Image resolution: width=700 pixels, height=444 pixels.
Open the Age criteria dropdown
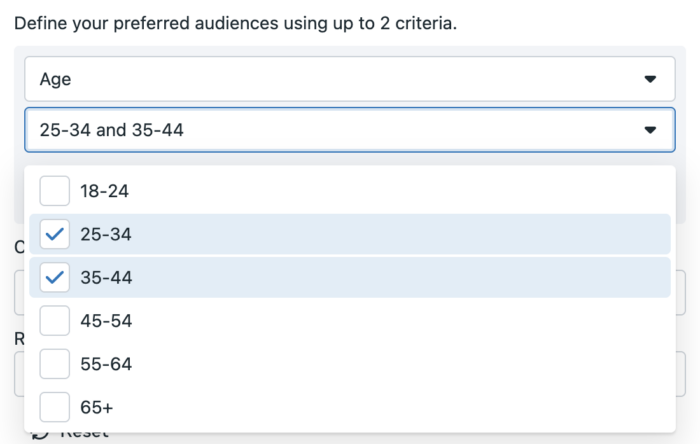340,78
